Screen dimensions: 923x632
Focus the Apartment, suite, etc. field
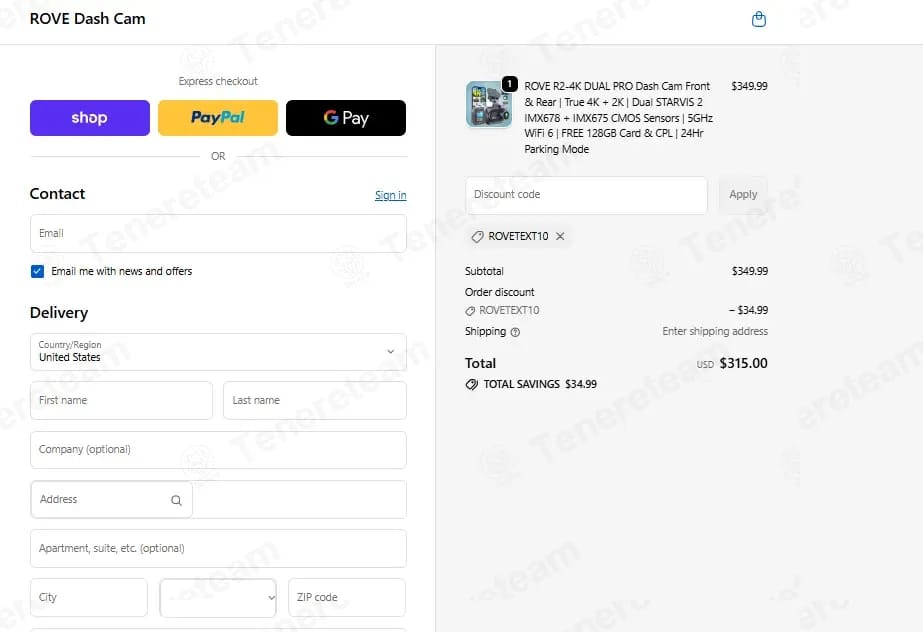(218, 548)
